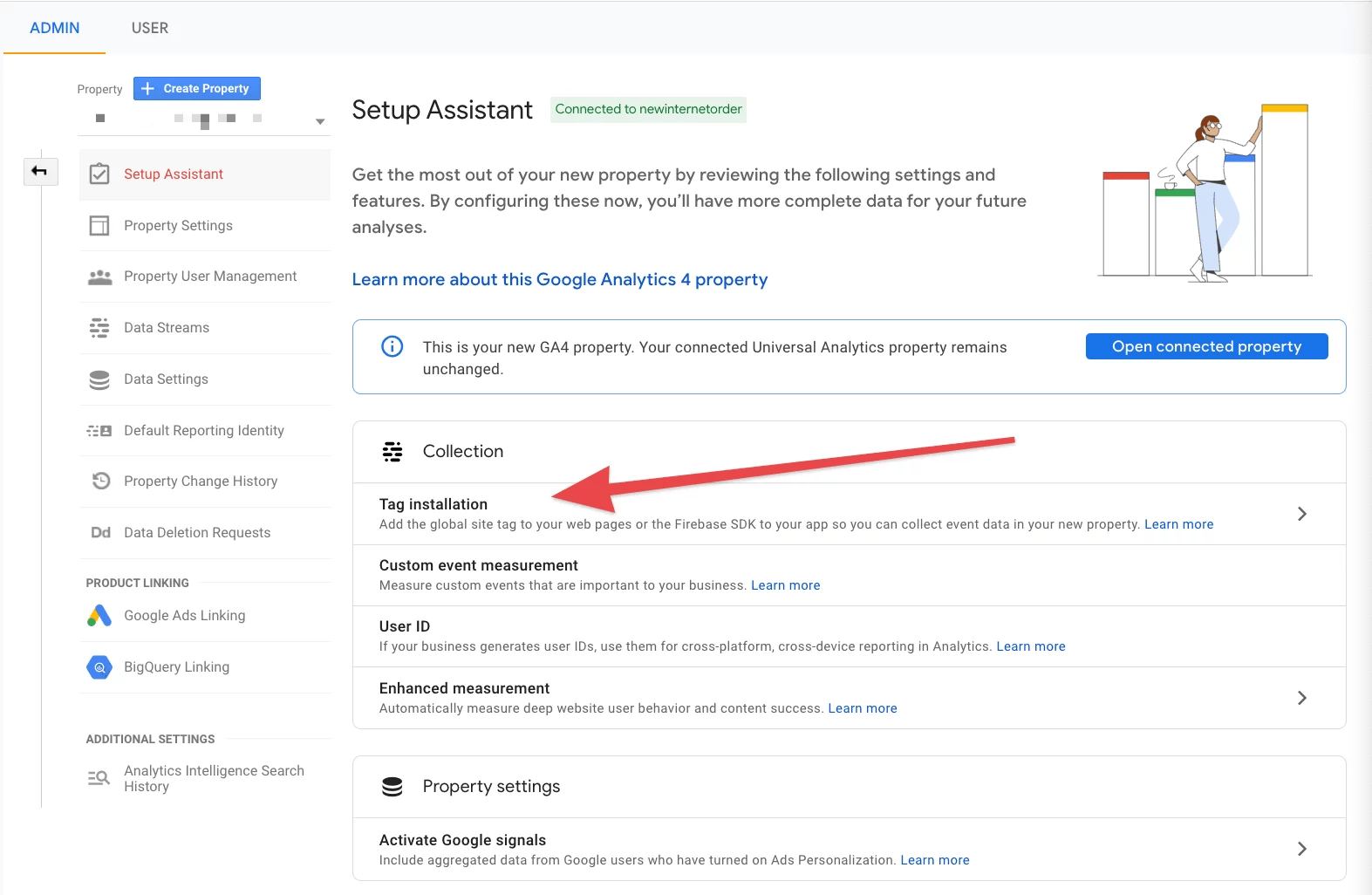Expand the Activate Google signals chevron

pyautogui.click(x=1301, y=849)
